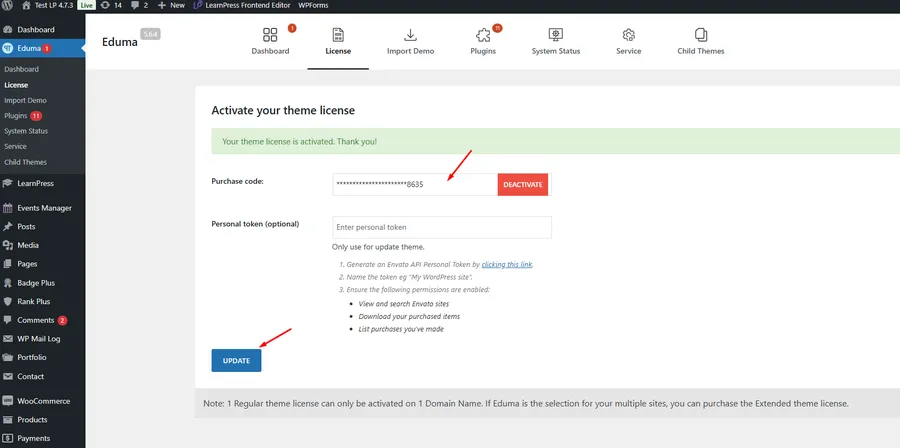
Task: Open the Dashboard tab with grid icon
Action: pyautogui.click(x=270, y=41)
